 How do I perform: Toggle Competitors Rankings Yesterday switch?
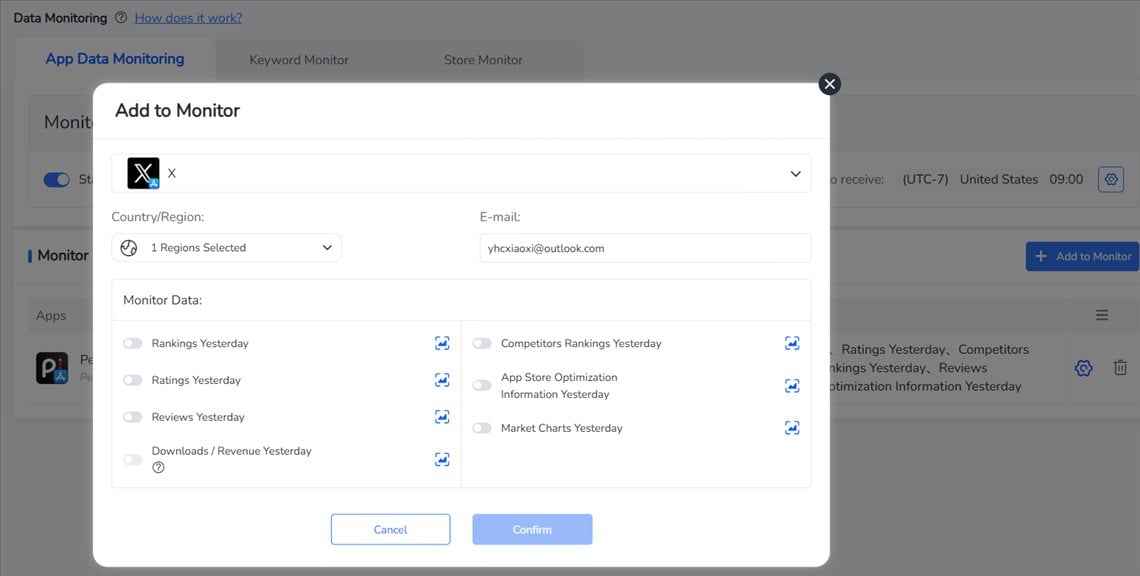[482, 343]
